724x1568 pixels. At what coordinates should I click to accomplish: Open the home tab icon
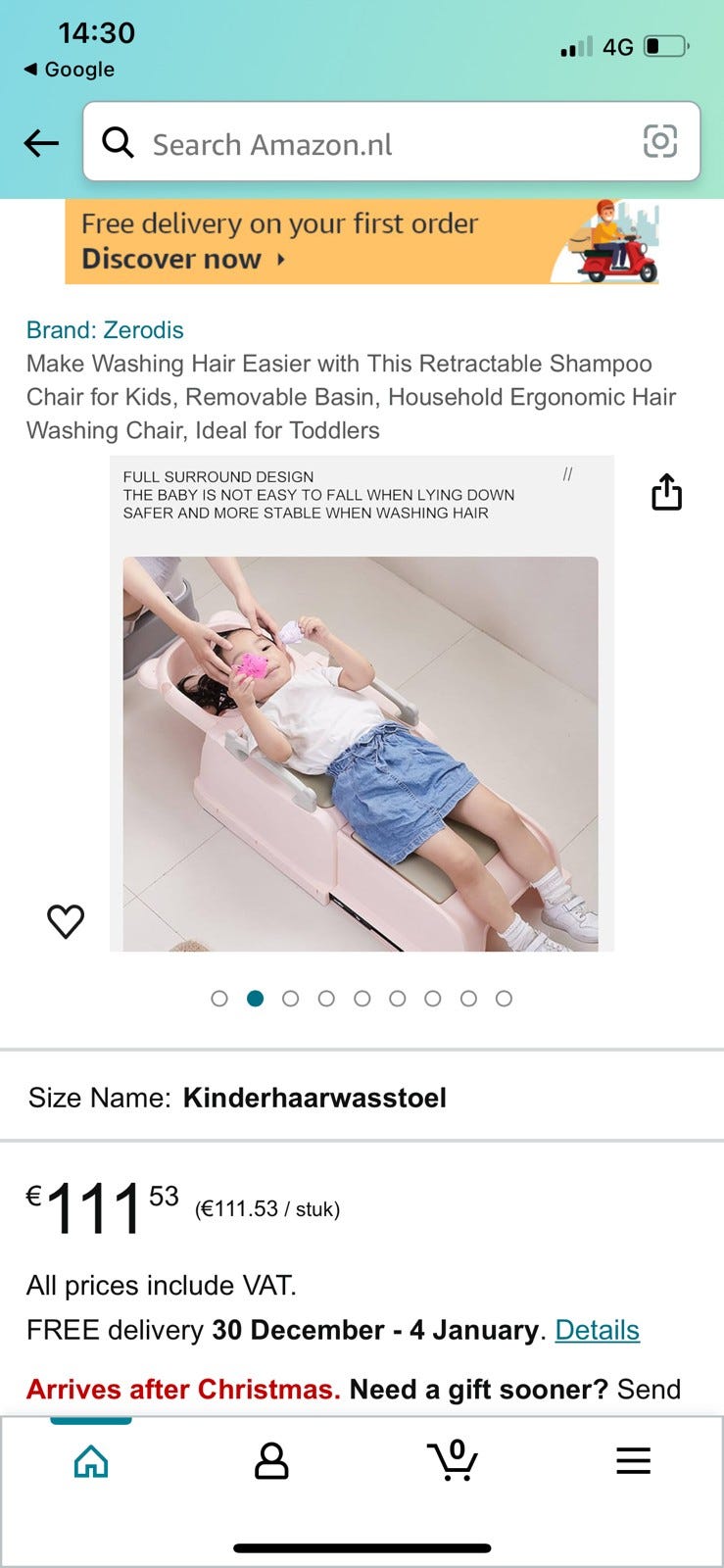click(91, 1461)
